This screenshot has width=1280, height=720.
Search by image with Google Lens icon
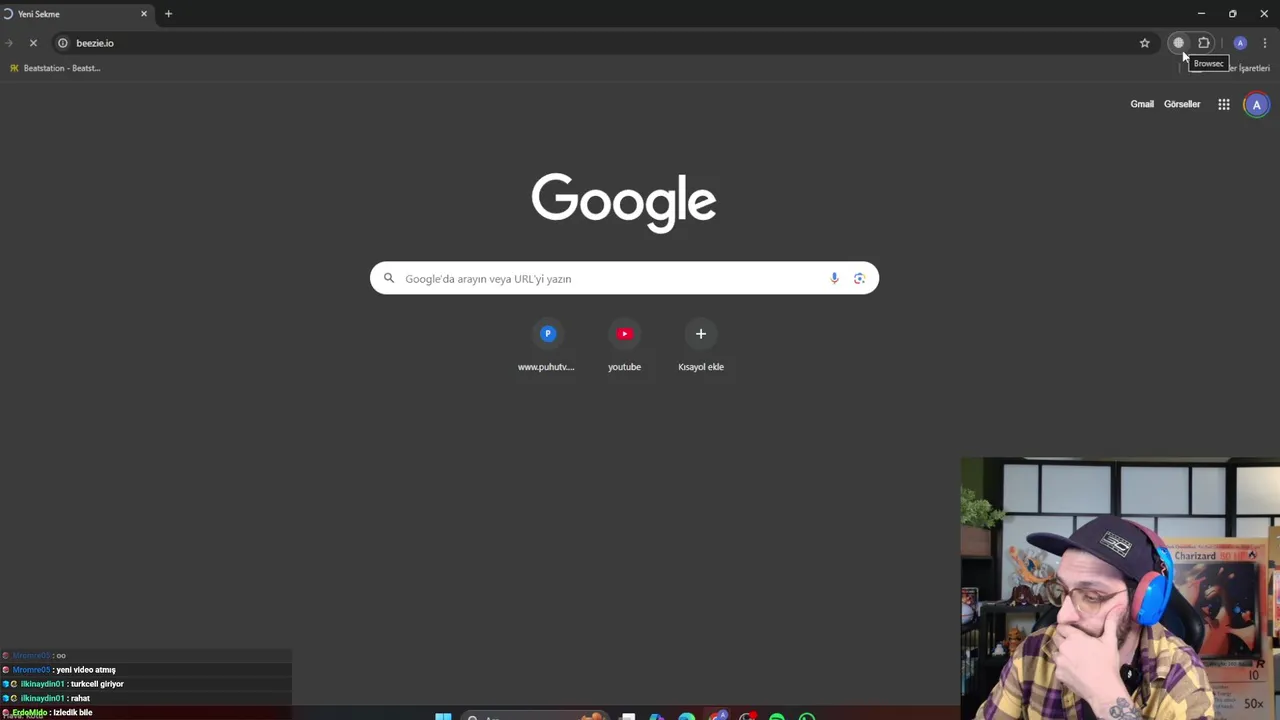pos(859,278)
